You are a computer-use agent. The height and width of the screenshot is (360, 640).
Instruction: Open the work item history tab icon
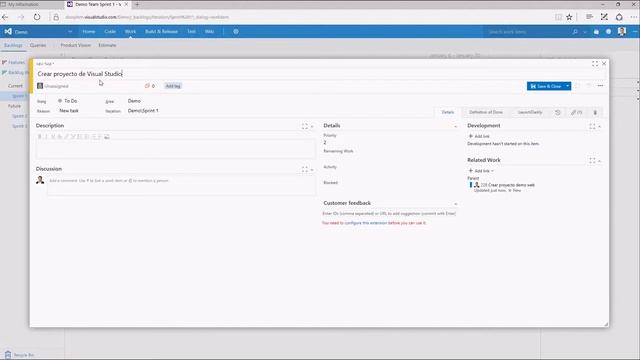558,112
